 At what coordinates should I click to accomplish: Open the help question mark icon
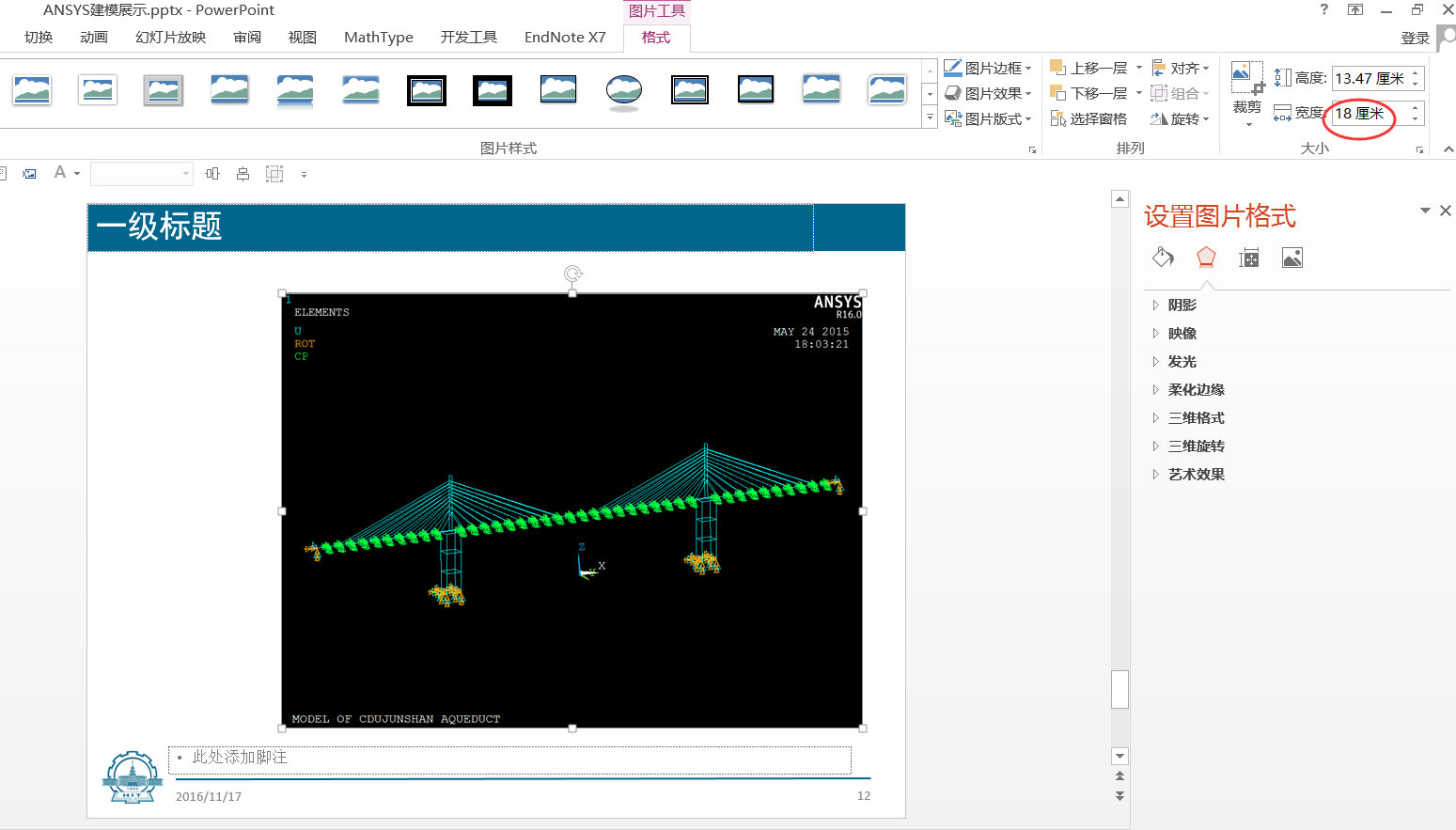pos(1324,9)
